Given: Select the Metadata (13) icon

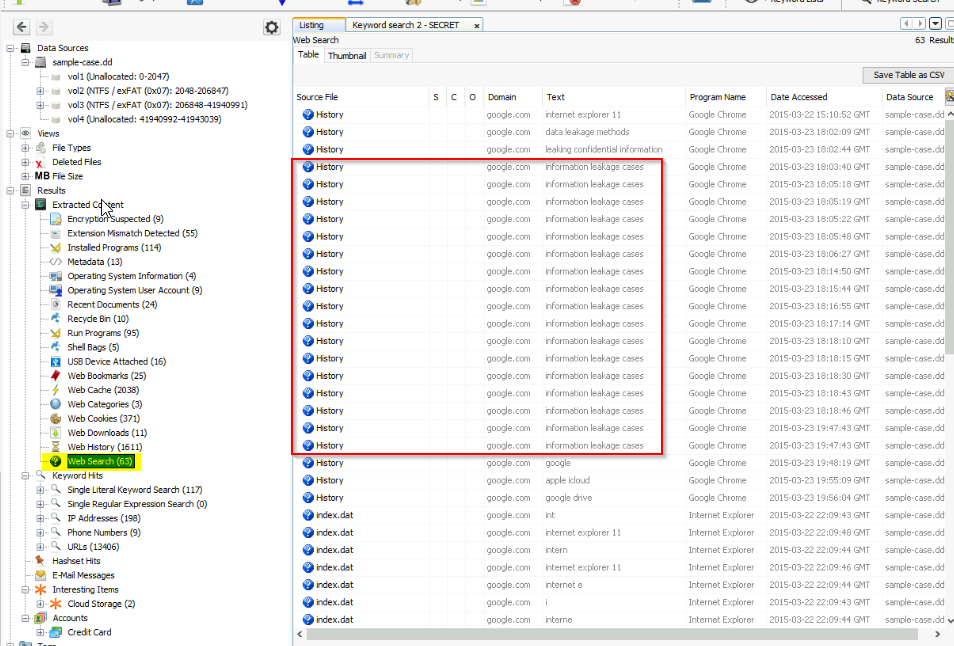Looking at the screenshot, I should tap(55, 262).
